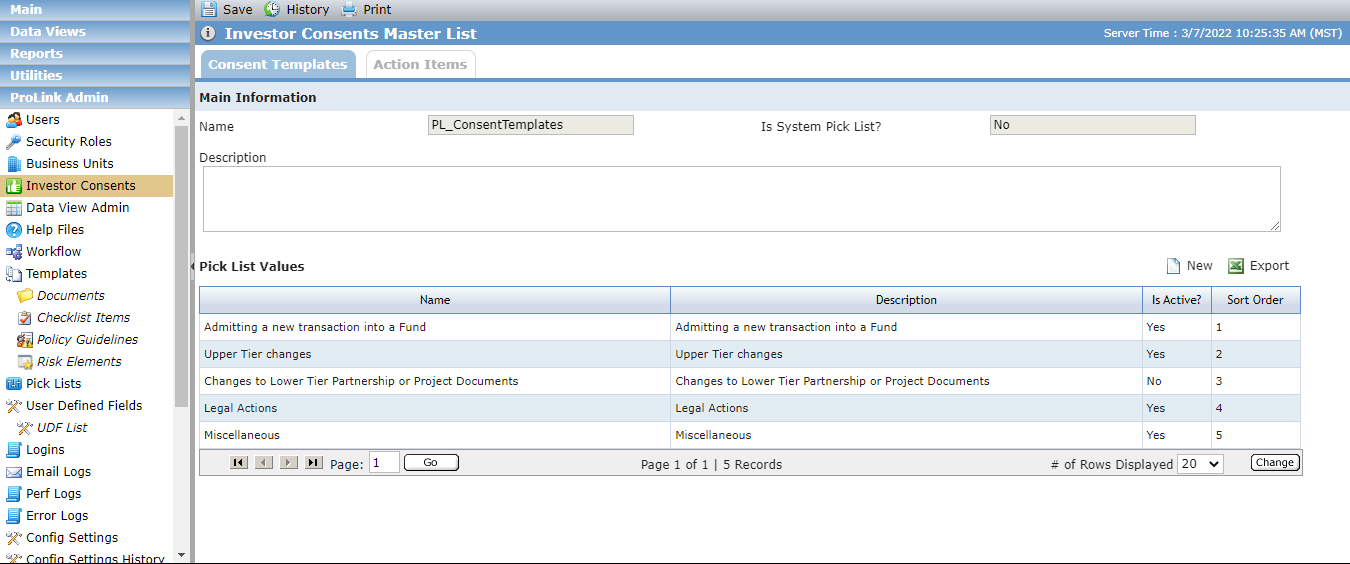Viewport: 1350px width, 564px height.
Task: Click the 'No' Is Active cell
Action: (1177, 381)
